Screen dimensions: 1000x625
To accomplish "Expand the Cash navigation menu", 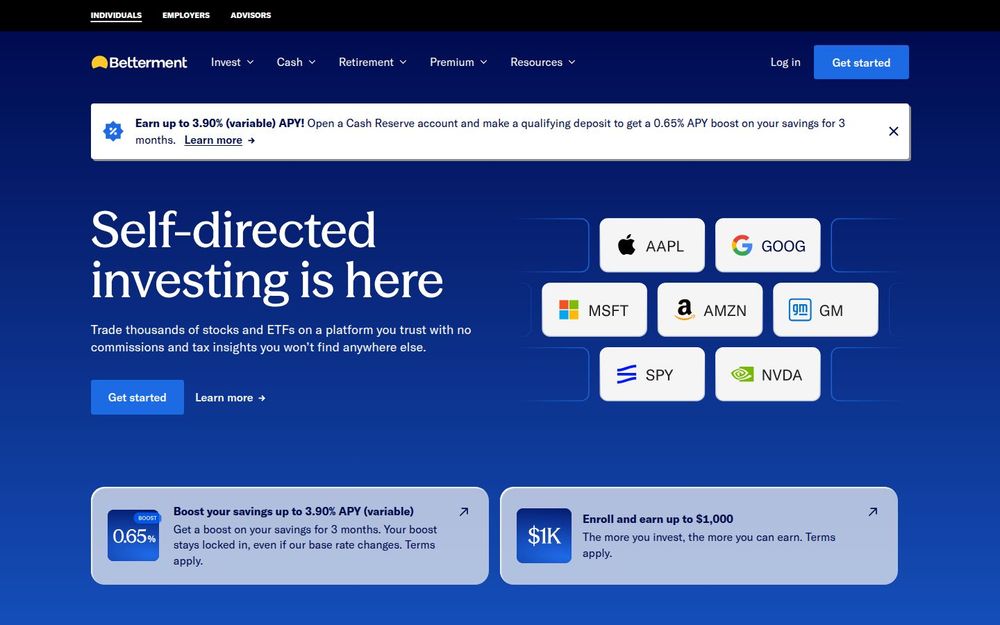I will click(295, 62).
